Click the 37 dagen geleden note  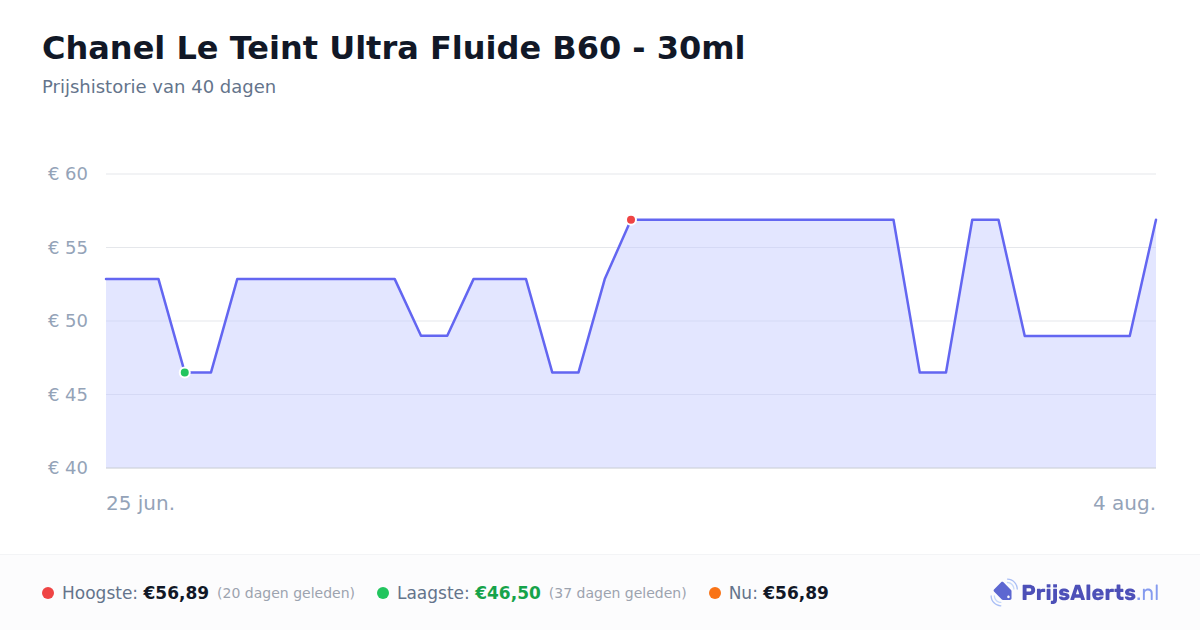click(618, 593)
